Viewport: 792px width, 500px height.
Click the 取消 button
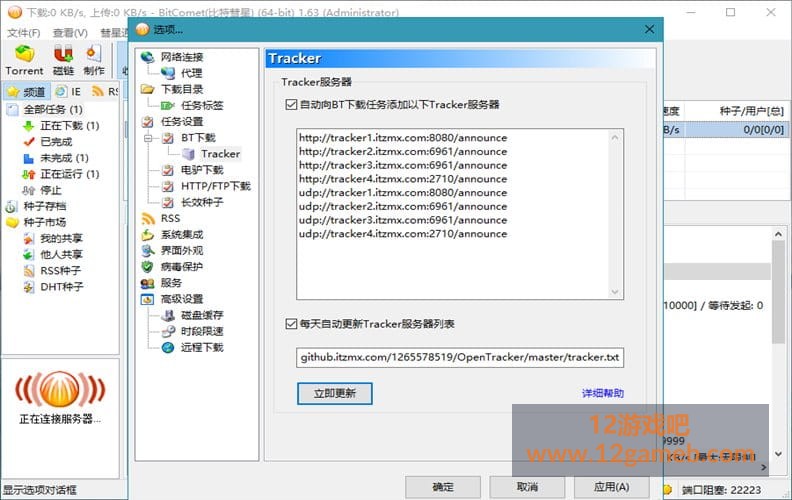click(527, 487)
